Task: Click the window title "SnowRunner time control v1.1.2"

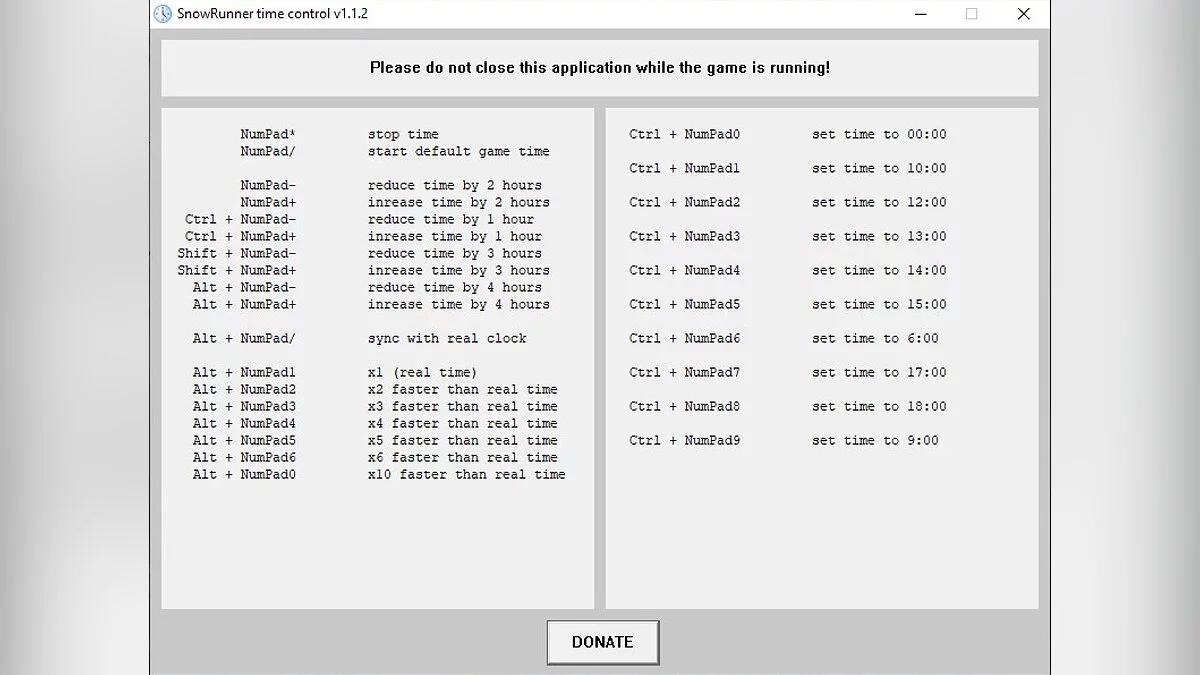Action: click(273, 14)
